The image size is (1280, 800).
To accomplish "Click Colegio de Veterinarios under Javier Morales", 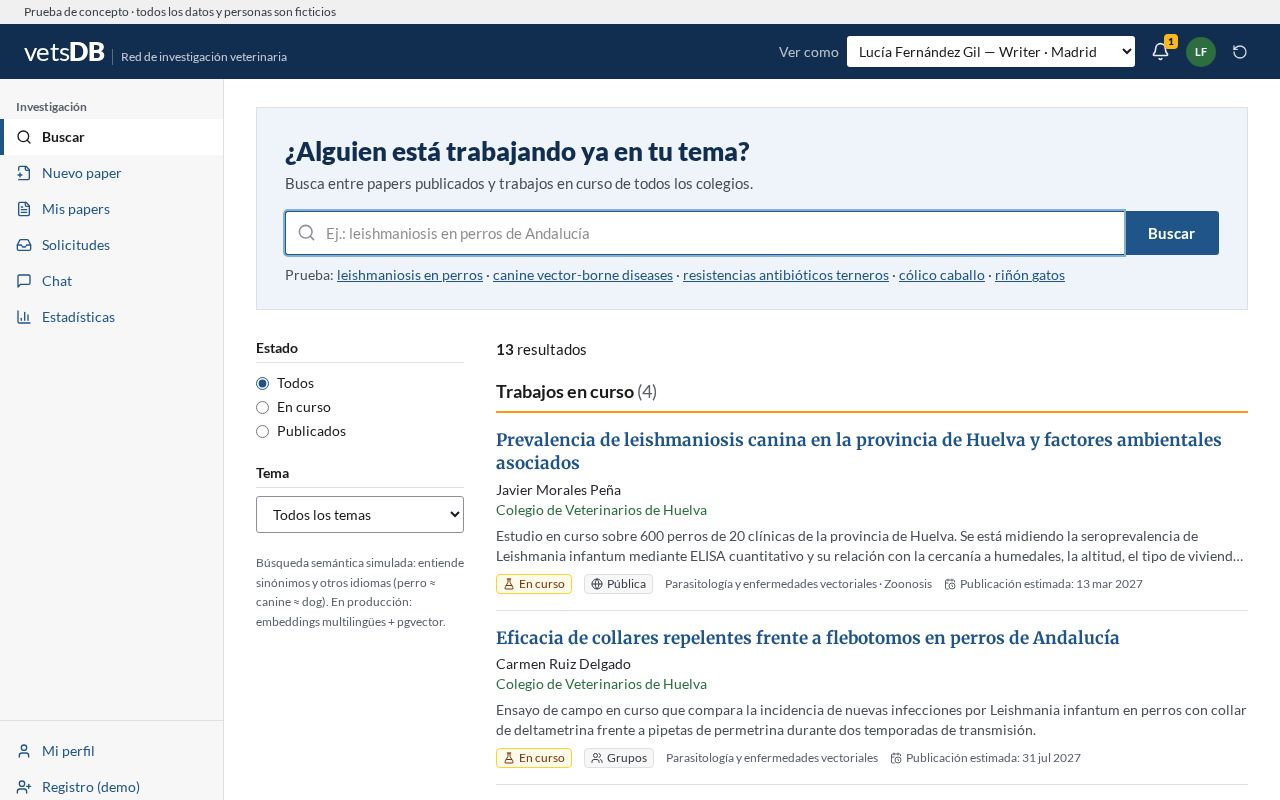I will pyautogui.click(x=601, y=510).
